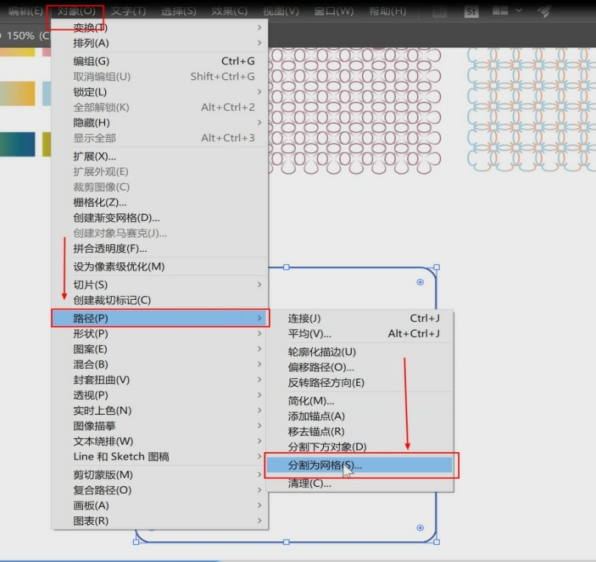596x562 pixels.
Task: Click the icon left of the St icon
Action: tap(440, 12)
